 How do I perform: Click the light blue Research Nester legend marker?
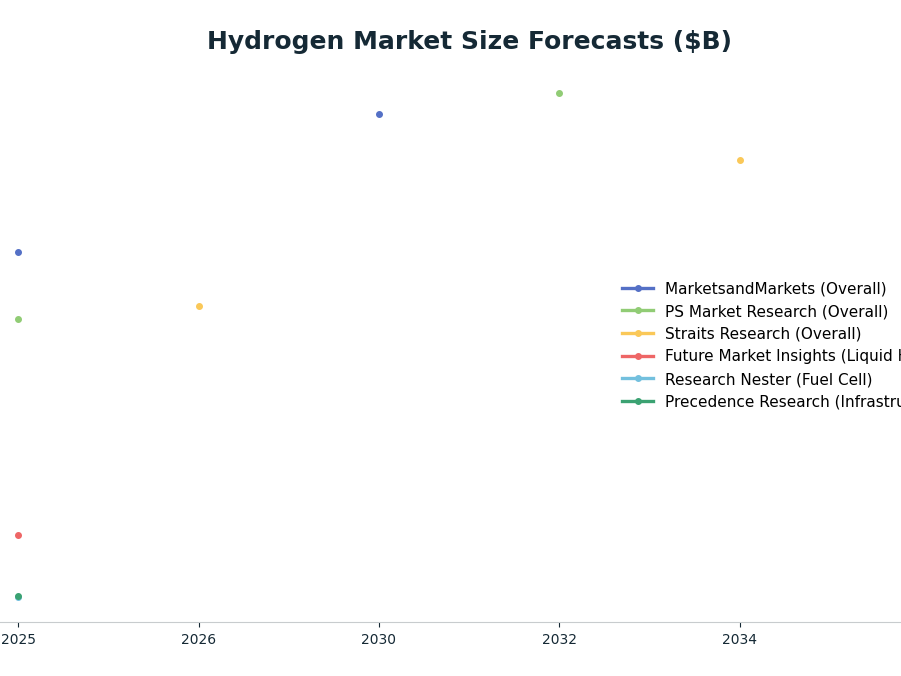(x=638, y=379)
